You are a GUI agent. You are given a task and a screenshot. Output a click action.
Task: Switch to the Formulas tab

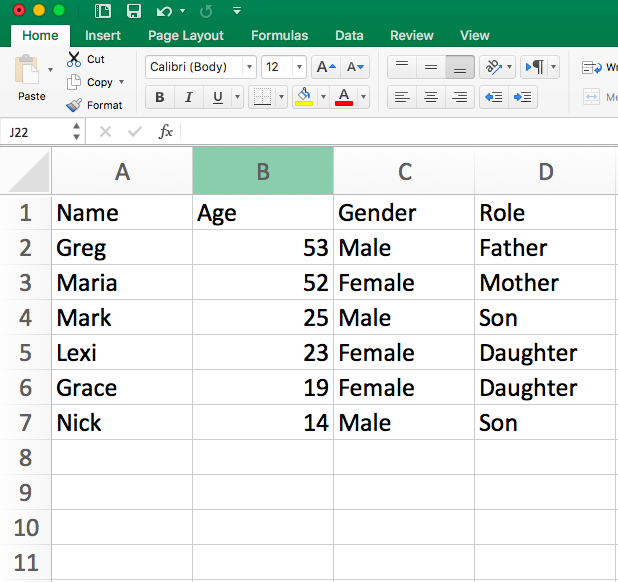point(279,35)
